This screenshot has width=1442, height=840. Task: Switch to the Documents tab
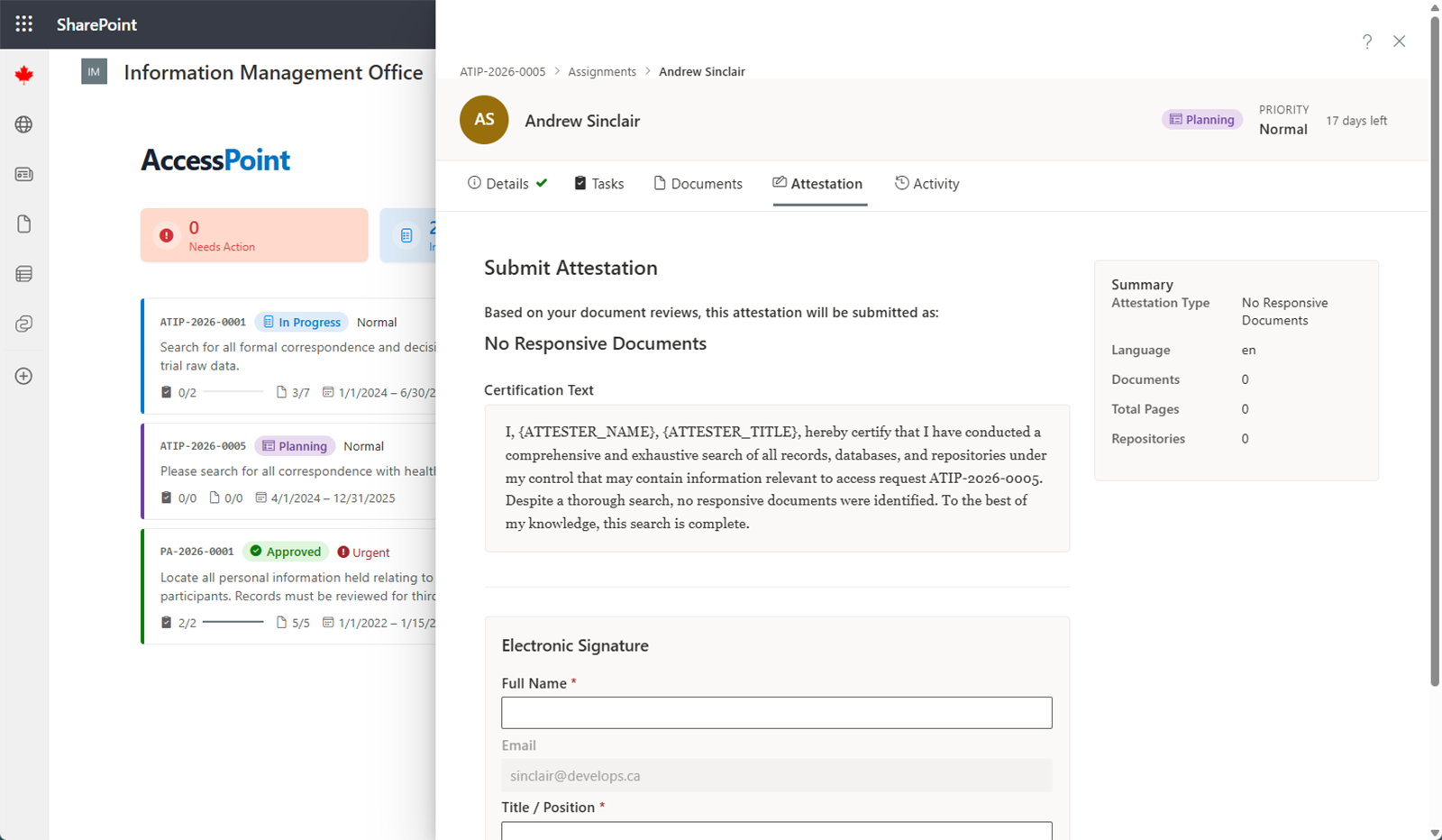698,184
